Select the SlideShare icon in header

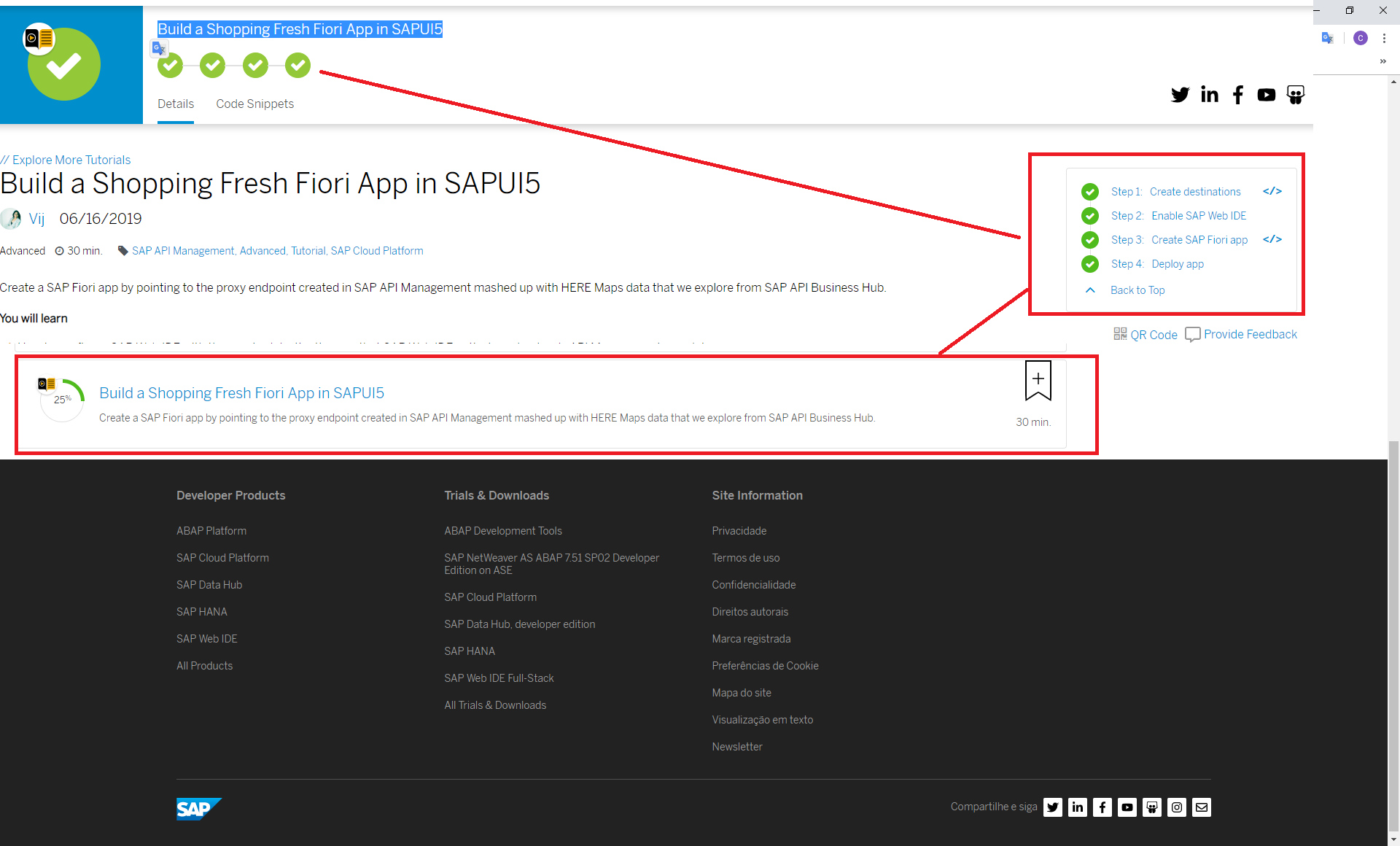point(1295,94)
